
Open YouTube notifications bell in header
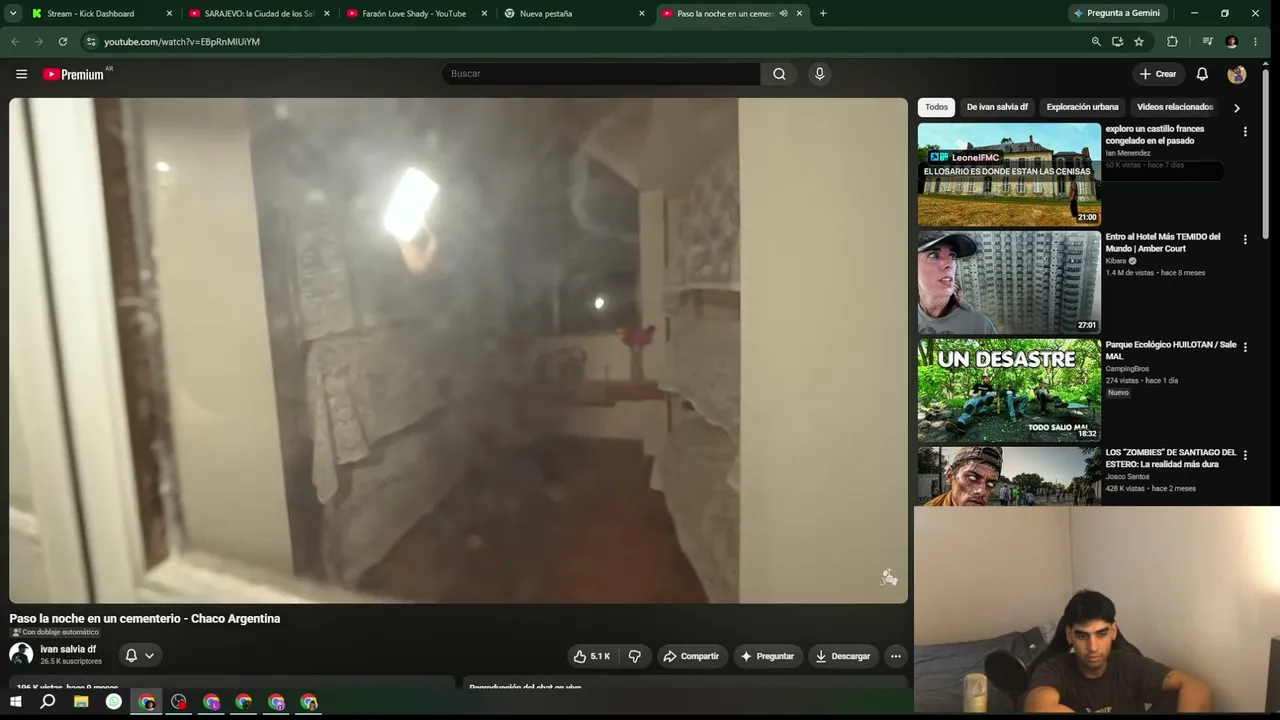[x=1202, y=74]
